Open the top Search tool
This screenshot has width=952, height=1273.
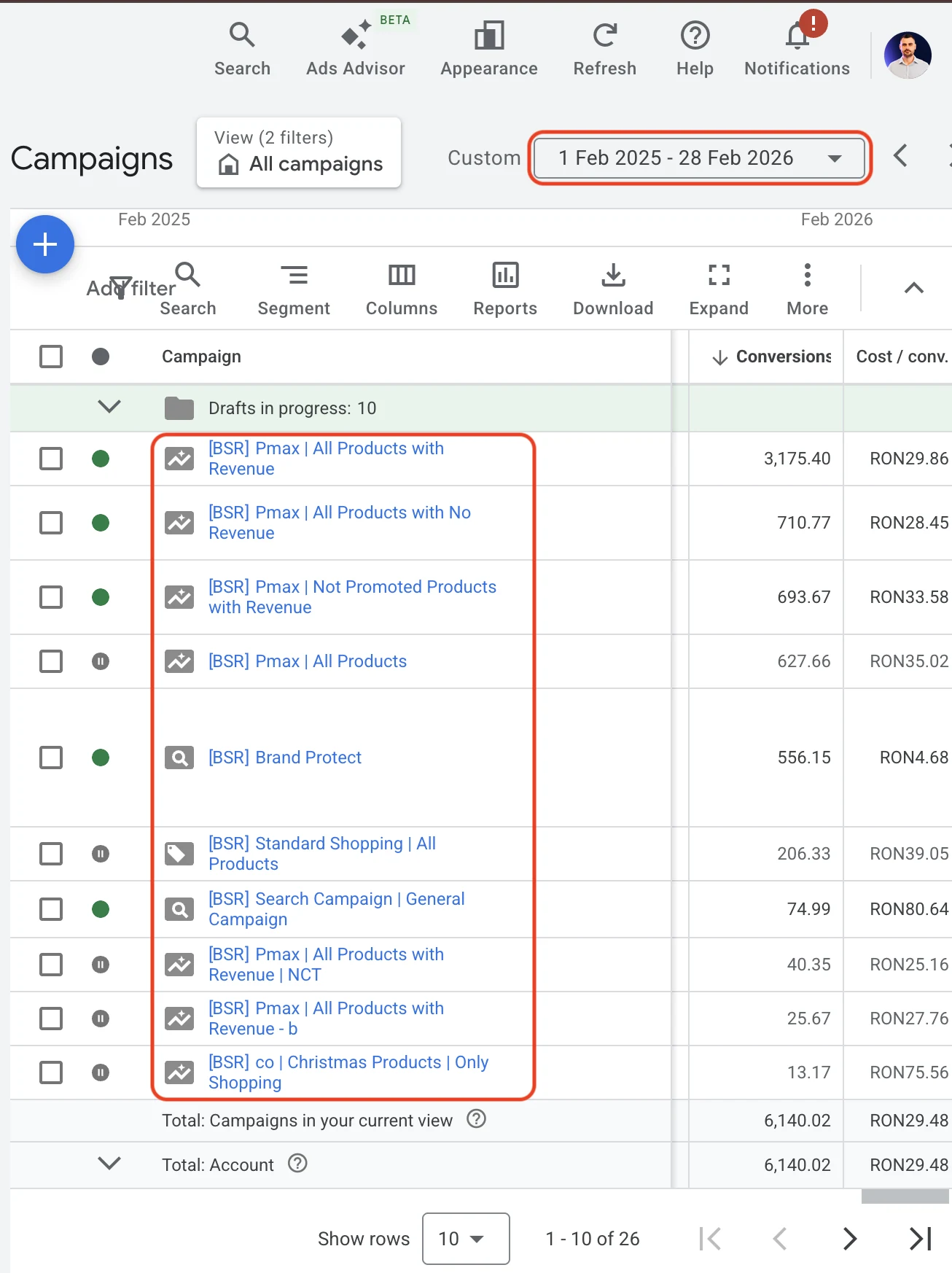(x=242, y=50)
